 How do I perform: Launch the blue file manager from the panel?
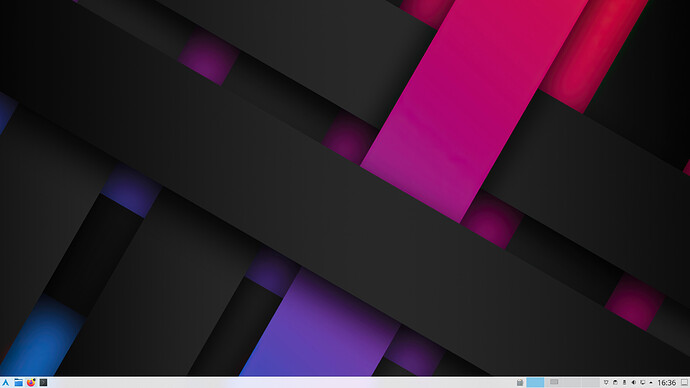[18, 382]
